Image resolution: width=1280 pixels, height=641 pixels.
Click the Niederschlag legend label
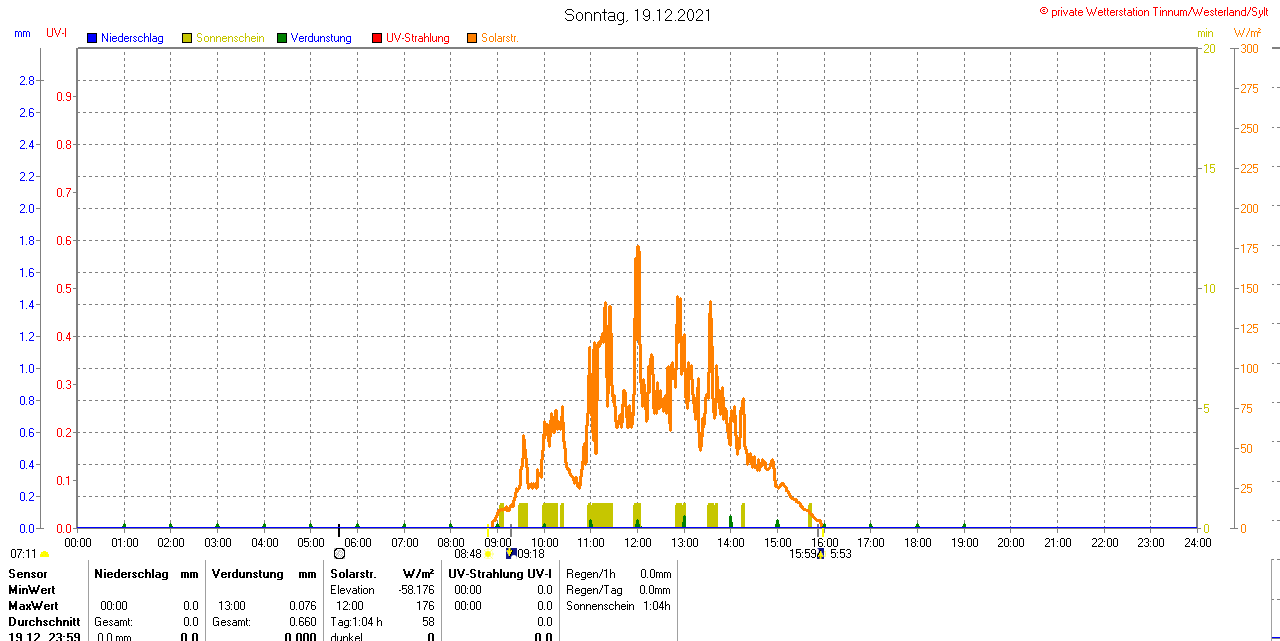click(x=132, y=38)
